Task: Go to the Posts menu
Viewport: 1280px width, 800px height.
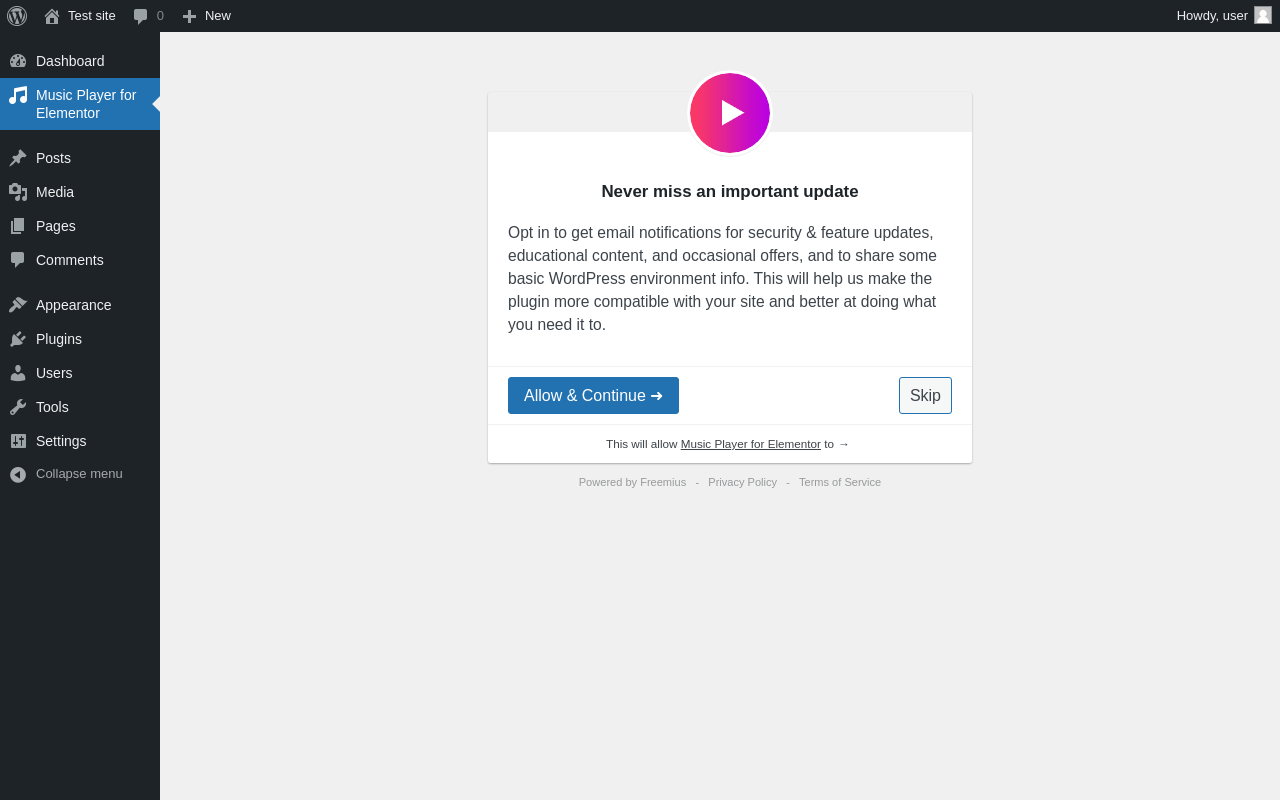Action: 80,158
